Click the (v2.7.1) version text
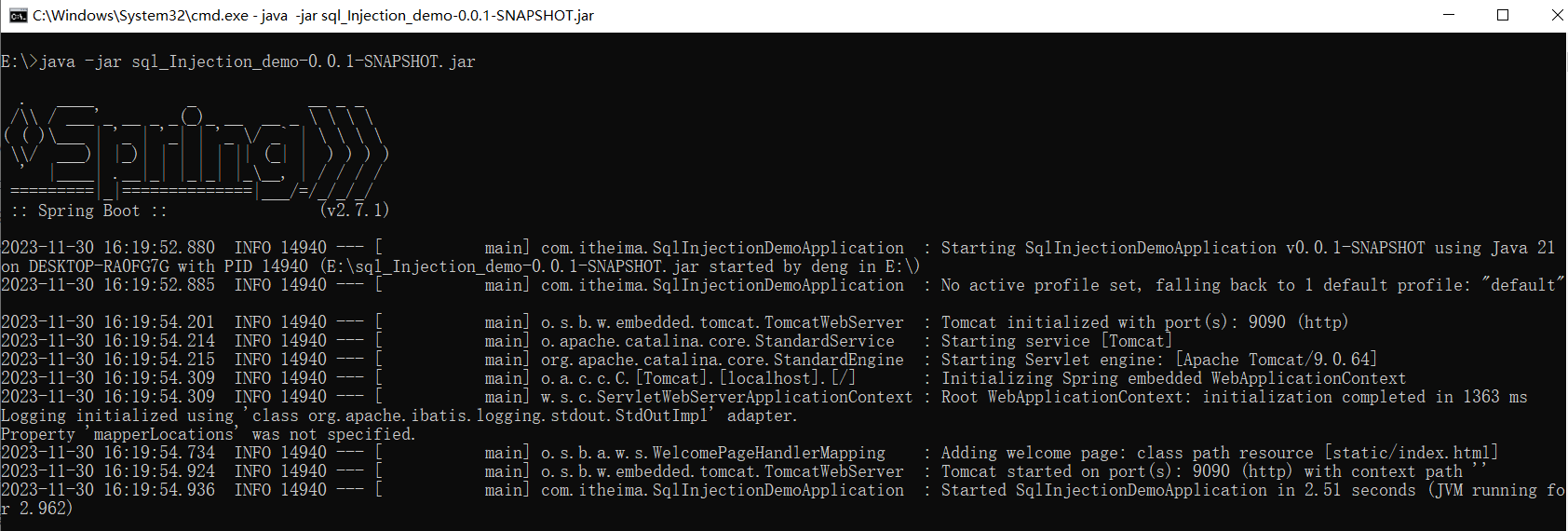The width and height of the screenshot is (1568, 531). [354, 211]
